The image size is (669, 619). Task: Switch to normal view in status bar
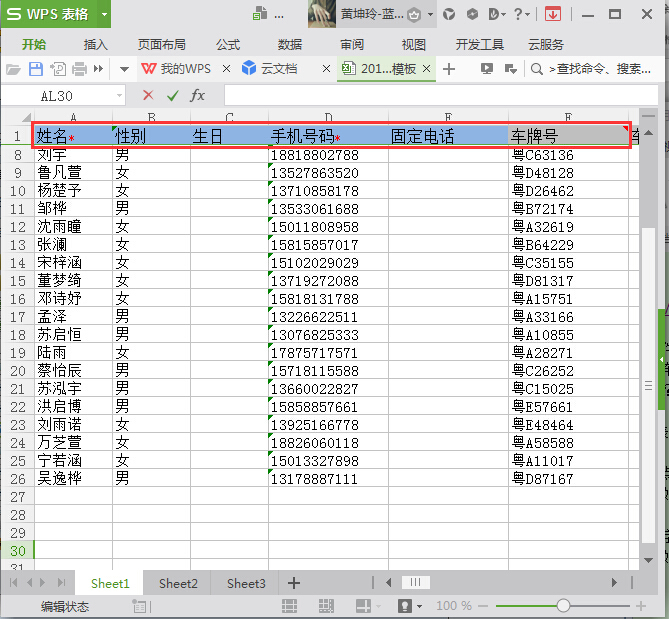[289, 606]
